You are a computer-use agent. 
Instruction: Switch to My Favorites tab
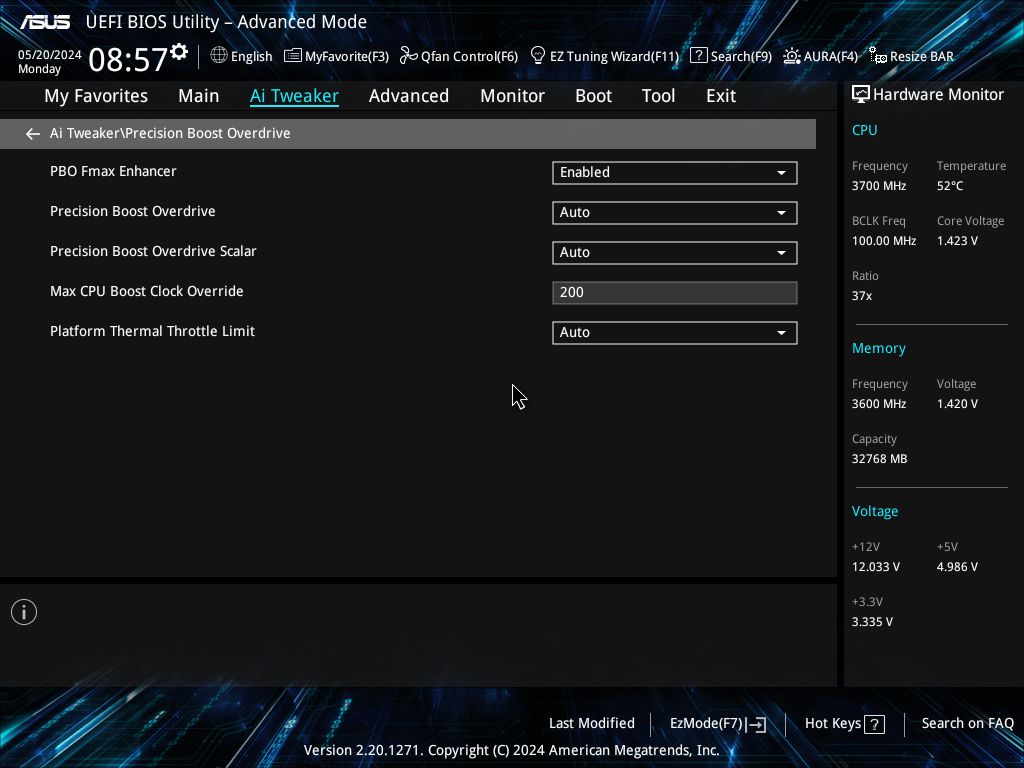pos(96,96)
